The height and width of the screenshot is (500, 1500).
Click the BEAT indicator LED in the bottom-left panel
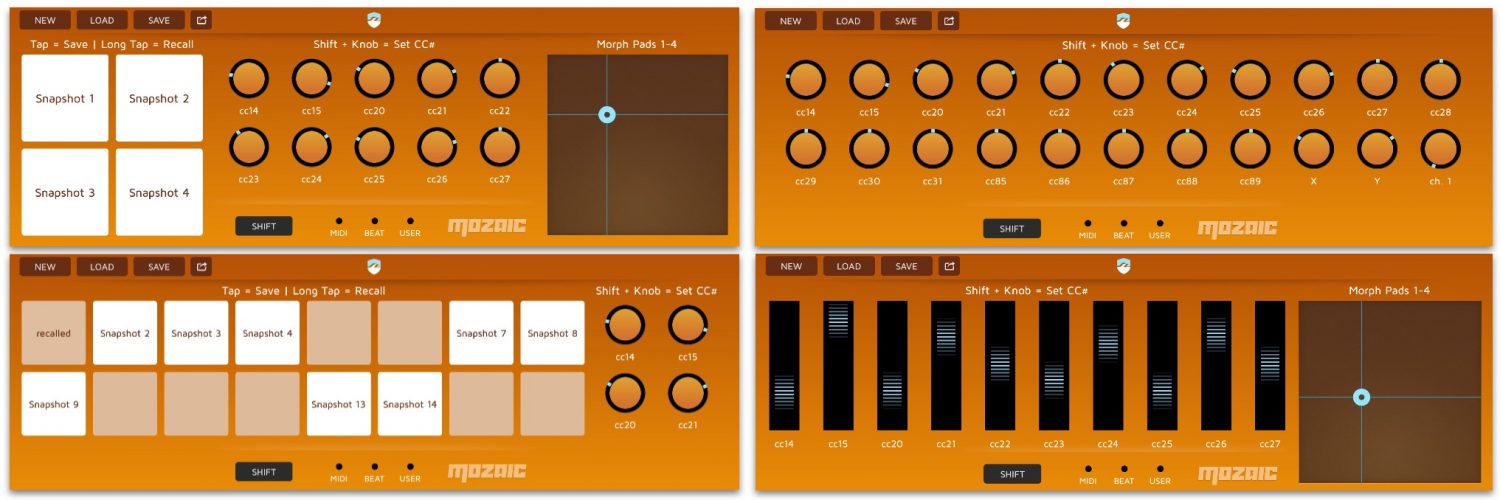pyautogui.click(x=374, y=466)
